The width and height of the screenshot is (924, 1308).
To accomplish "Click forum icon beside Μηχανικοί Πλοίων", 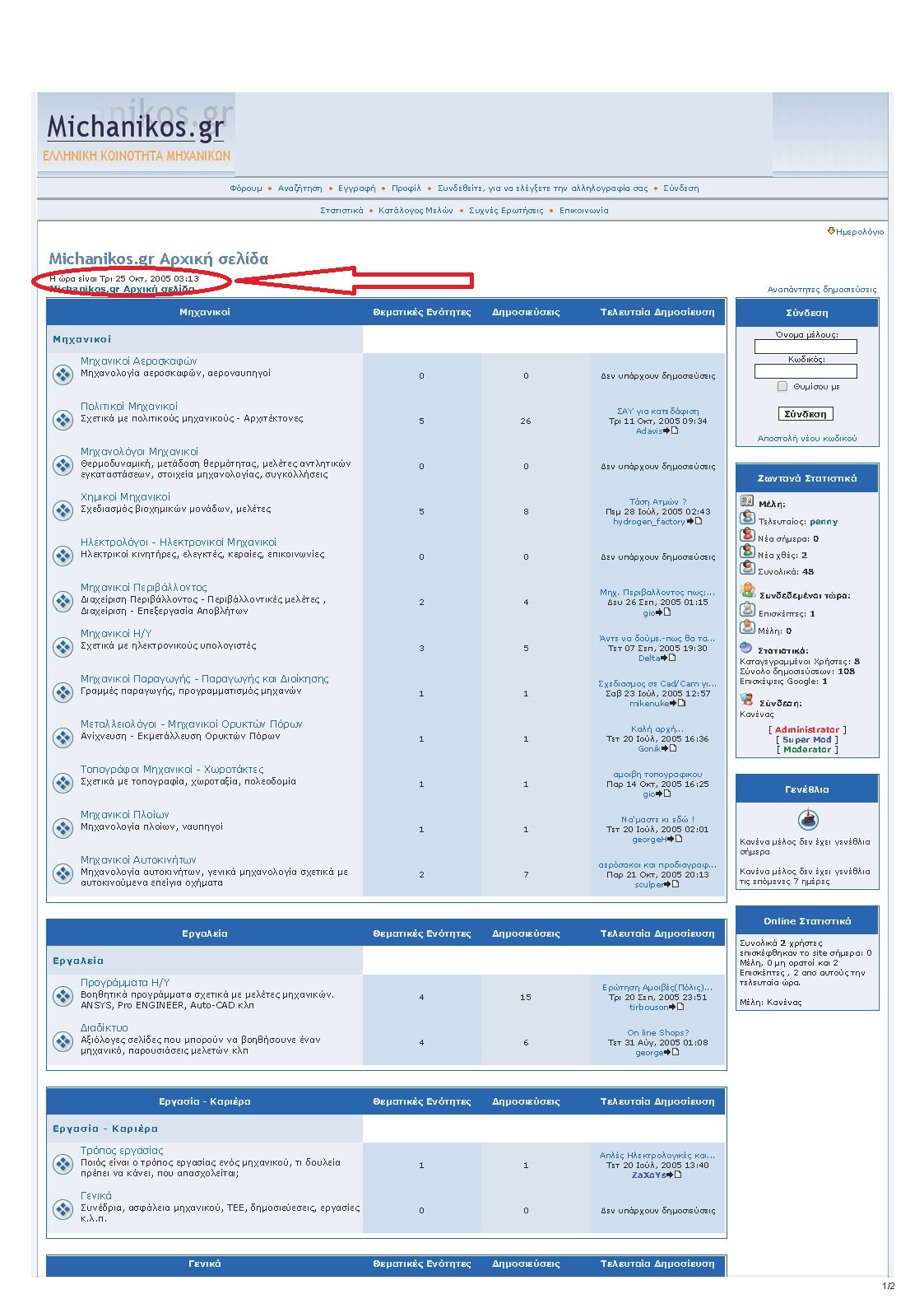I will [63, 828].
